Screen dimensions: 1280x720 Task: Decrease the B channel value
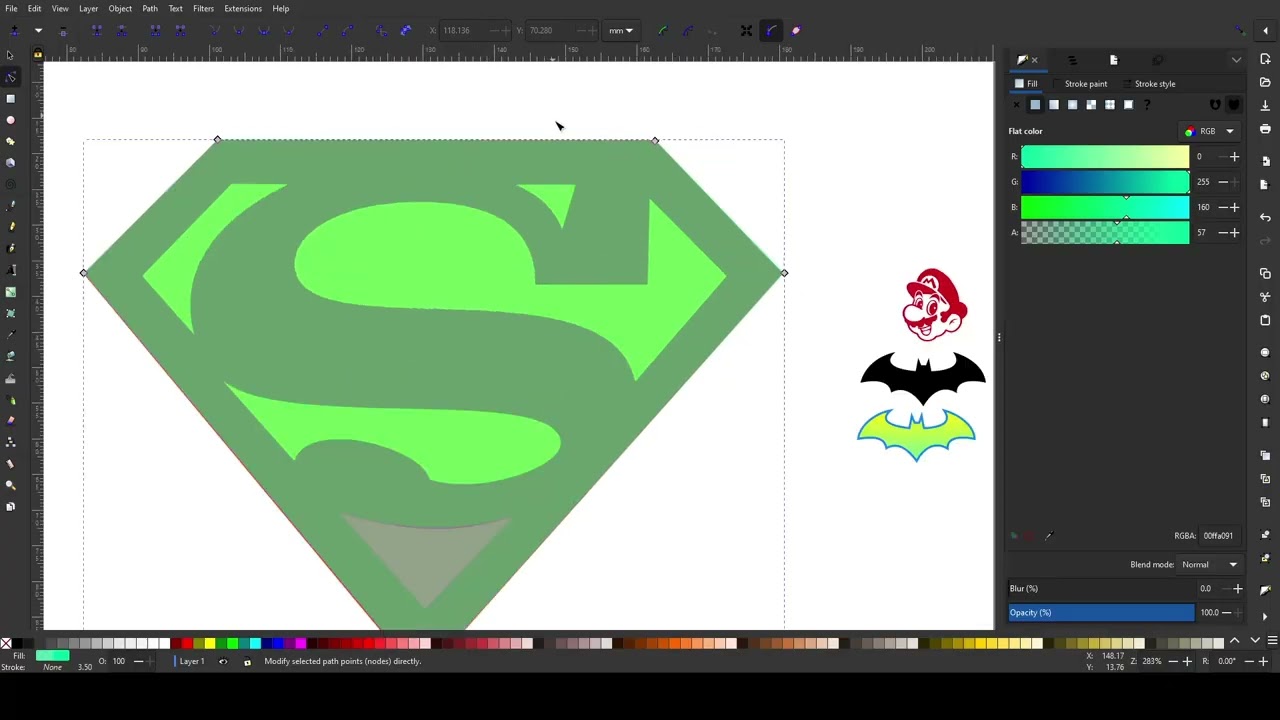click(1223, 207)
